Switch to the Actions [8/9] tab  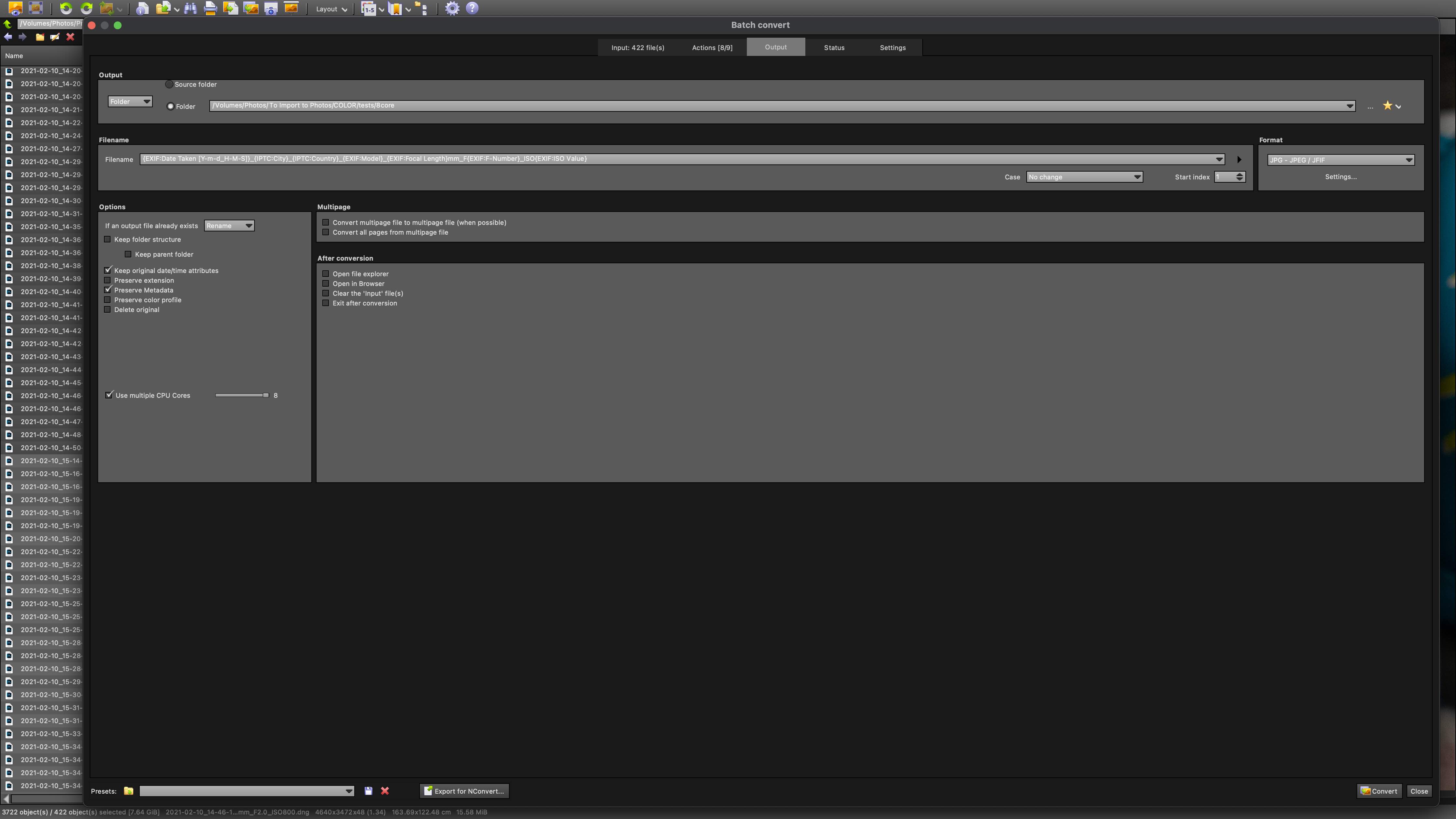point(712,47)
